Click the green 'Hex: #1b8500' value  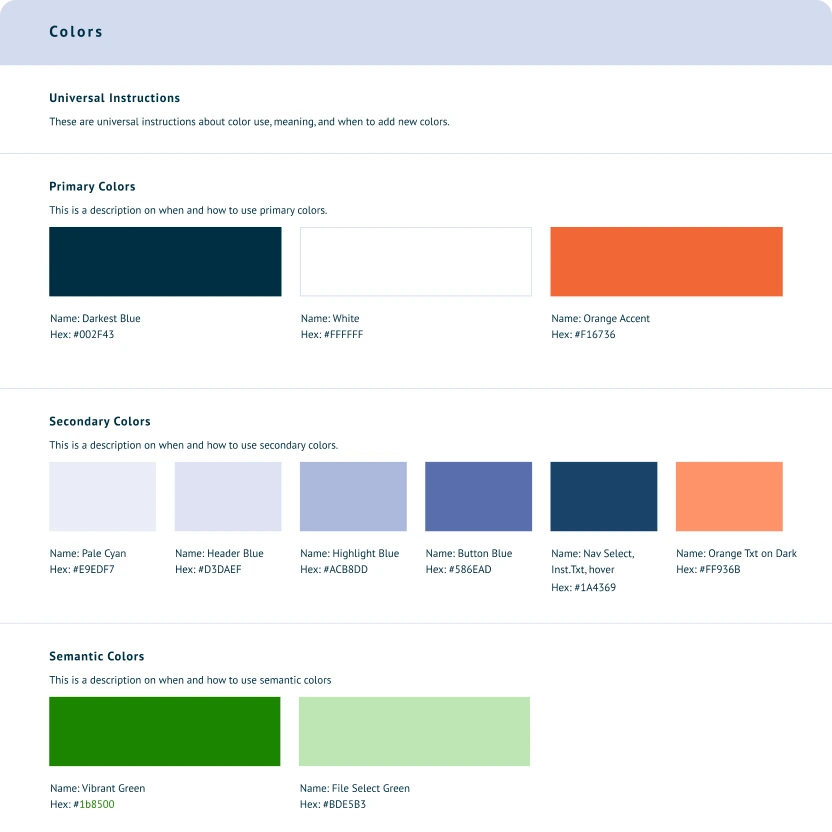pos(82,804)
